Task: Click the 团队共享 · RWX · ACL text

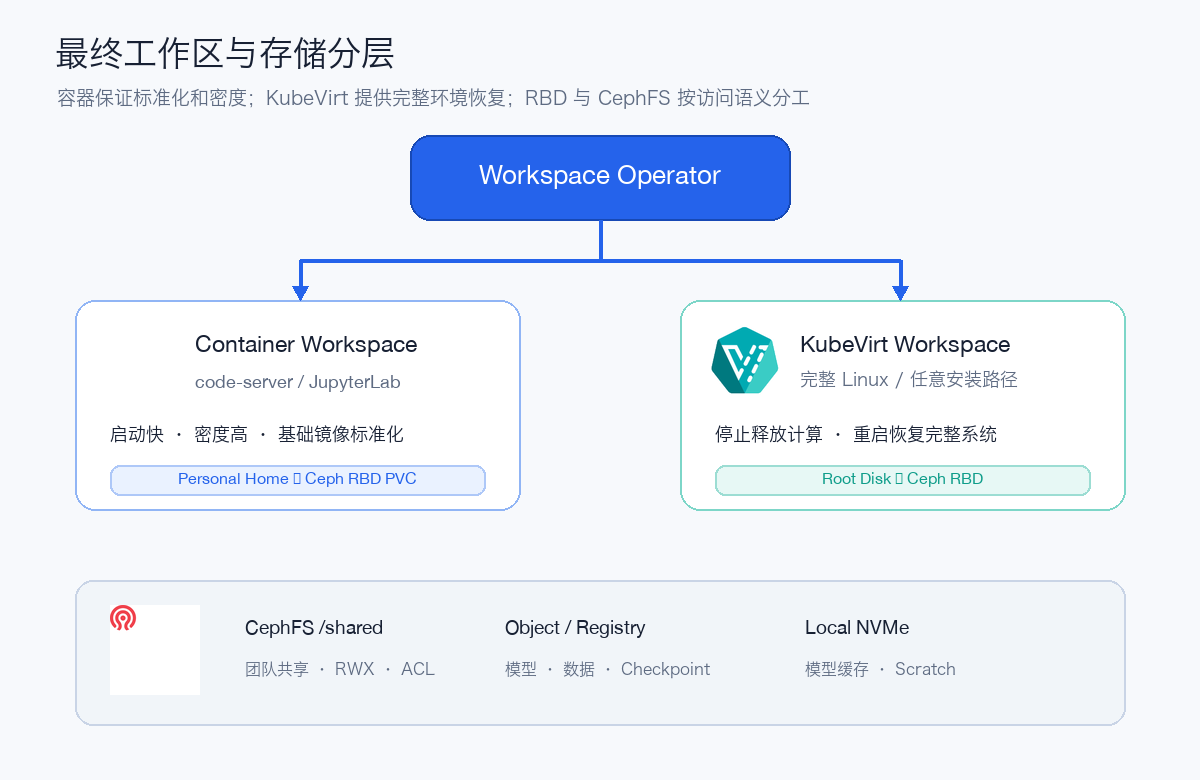Action: click(340, 669)
